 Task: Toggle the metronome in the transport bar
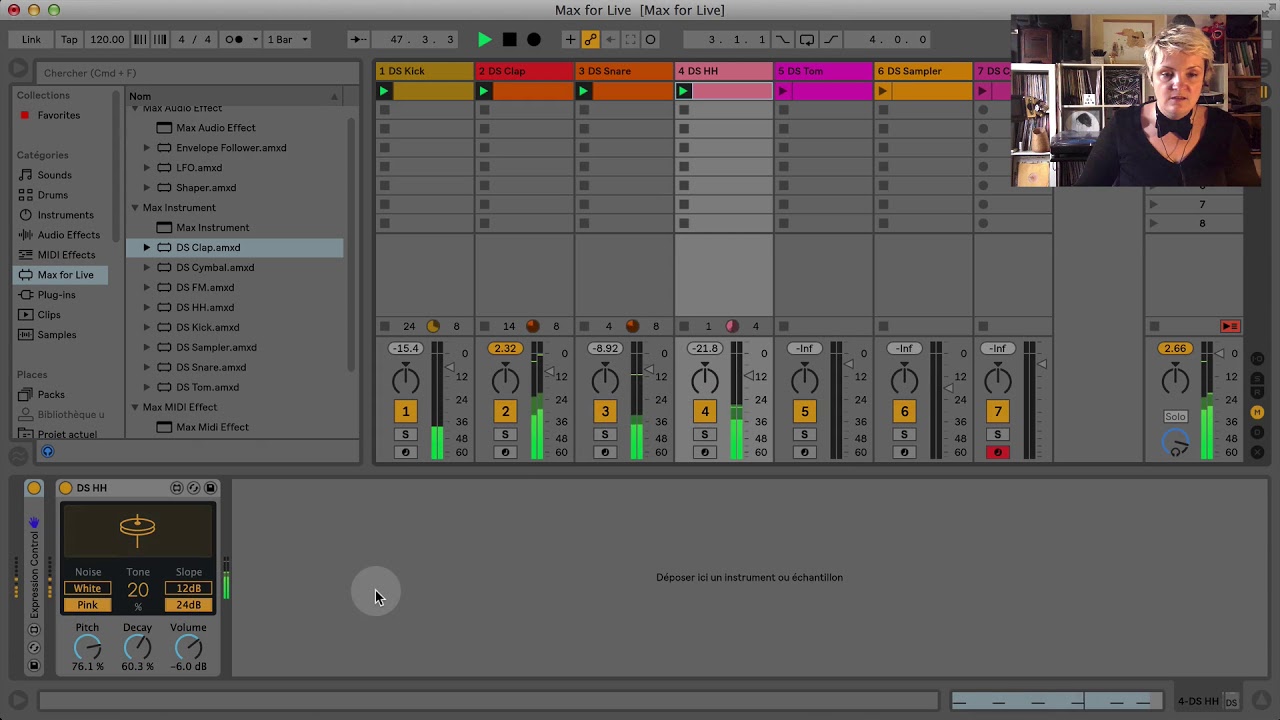coord(235,40)
